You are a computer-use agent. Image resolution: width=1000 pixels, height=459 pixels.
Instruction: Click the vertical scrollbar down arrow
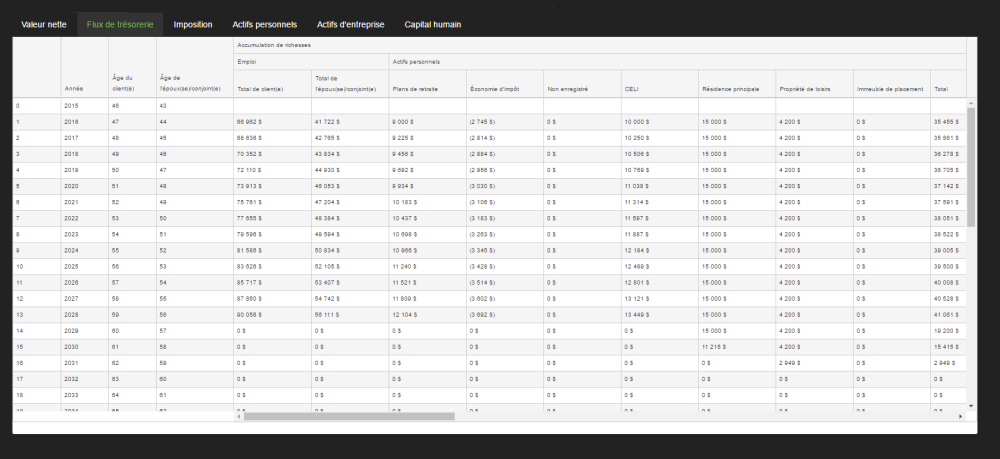tap(971, 405)
